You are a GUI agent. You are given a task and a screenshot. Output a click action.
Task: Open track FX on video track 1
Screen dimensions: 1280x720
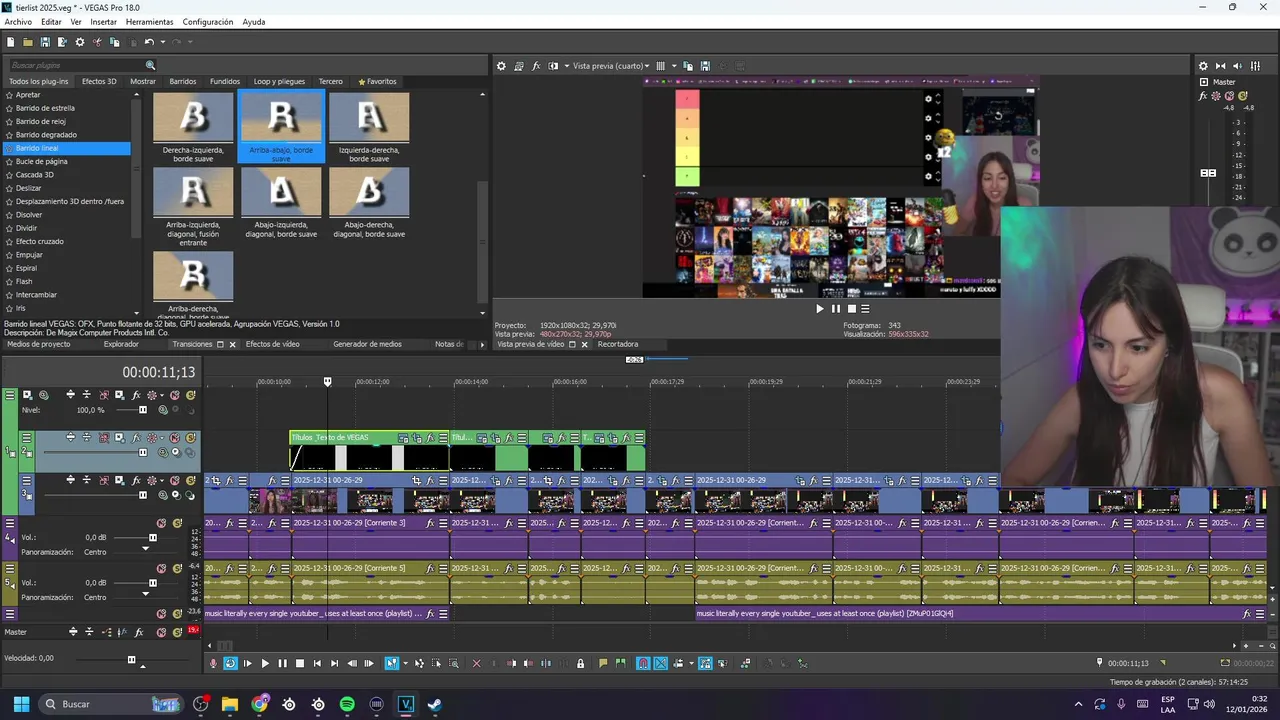(136, 395)
